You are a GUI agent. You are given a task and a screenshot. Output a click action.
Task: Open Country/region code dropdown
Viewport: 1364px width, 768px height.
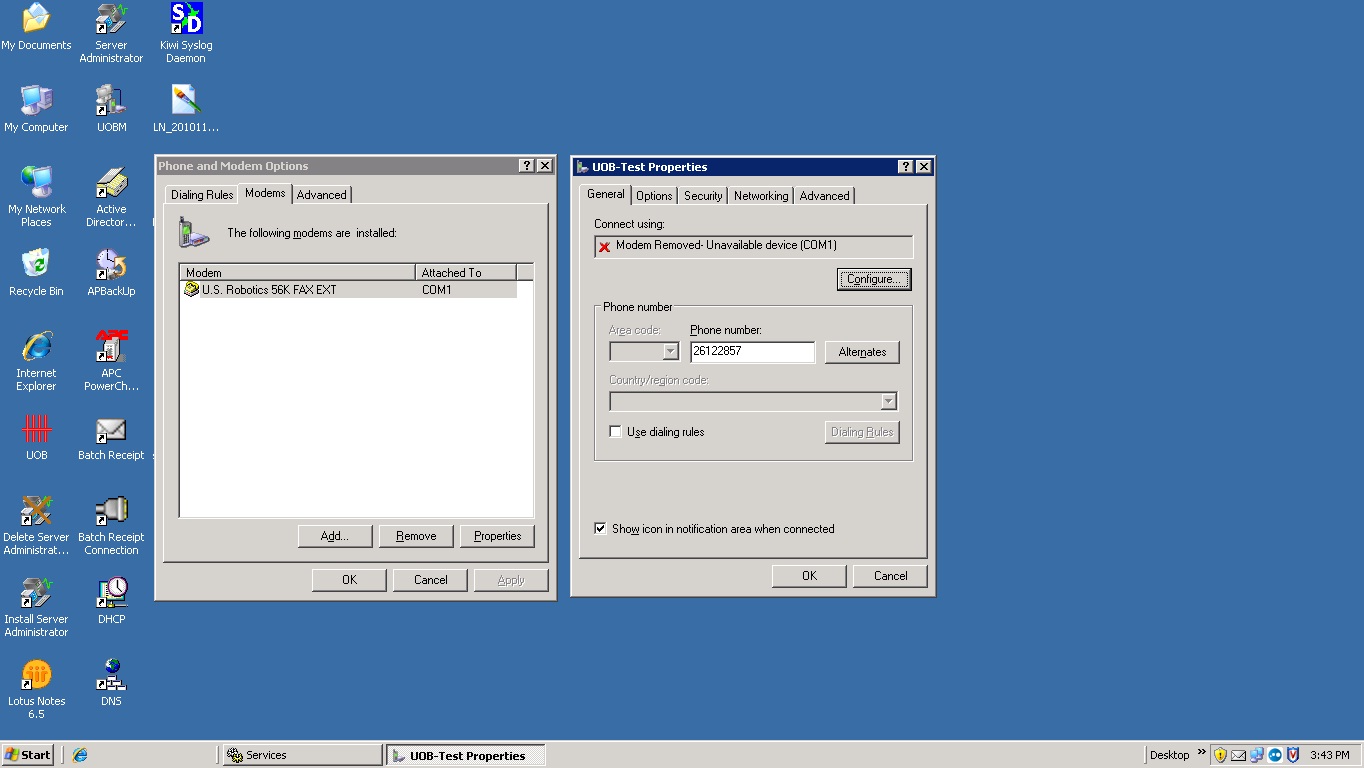tap(888, 401)
